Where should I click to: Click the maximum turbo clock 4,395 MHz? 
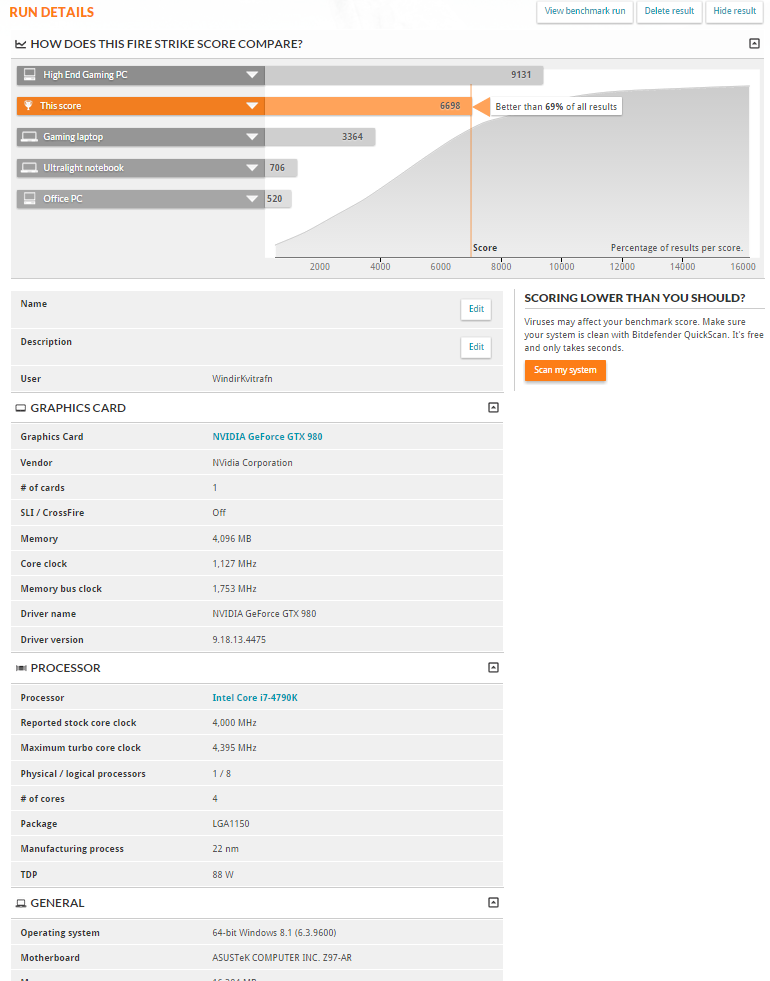tap(234, 748)
